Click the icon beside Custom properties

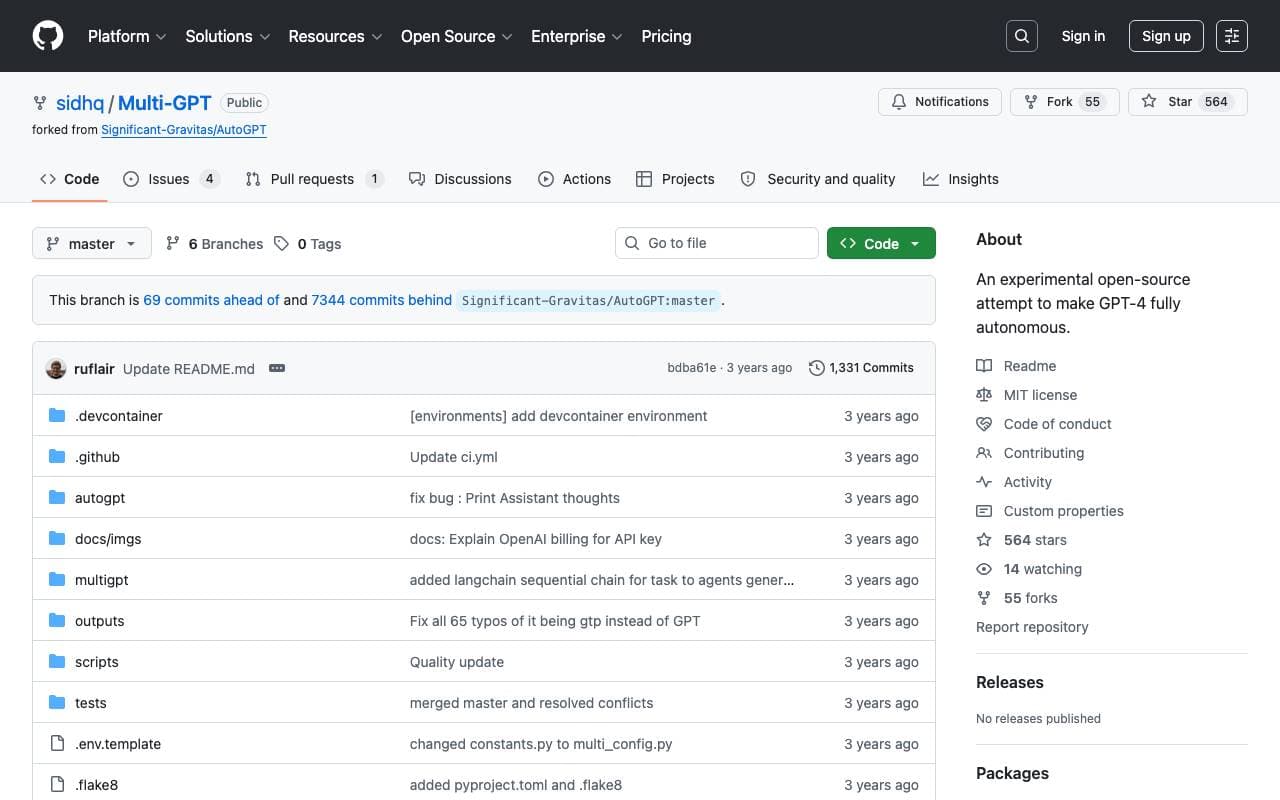[x=984, y=511]
